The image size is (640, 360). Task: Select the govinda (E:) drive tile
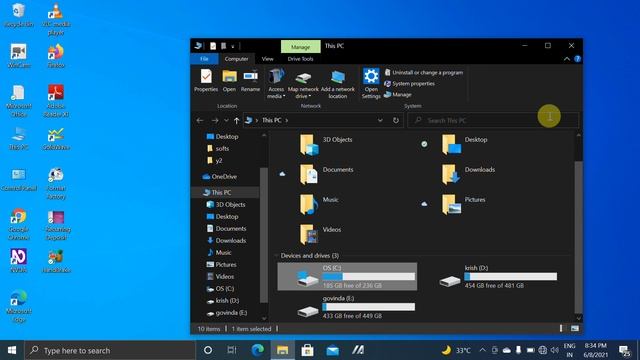[x=356, y=307]
